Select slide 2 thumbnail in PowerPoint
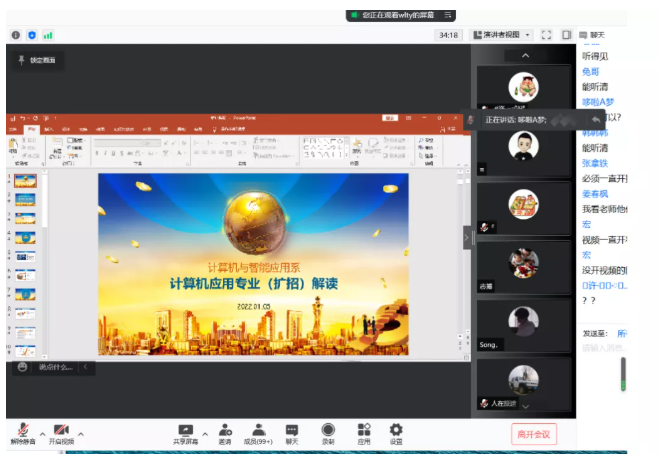Image resolution: width=659 pixels, height=467 pixels. click(25, 199)
